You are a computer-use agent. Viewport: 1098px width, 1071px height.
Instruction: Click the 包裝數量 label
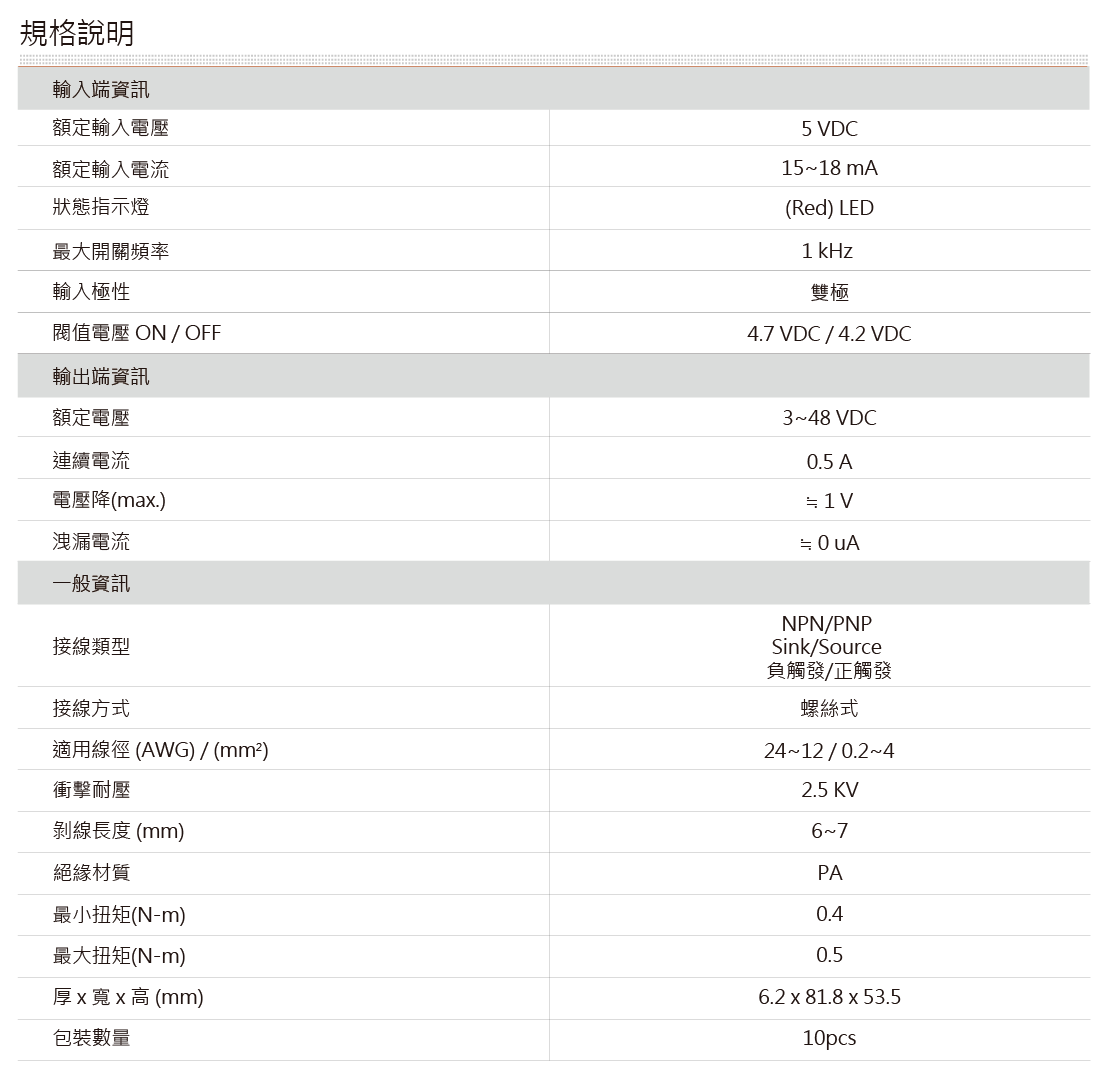pyautogui.click(x=91, y=1037)
